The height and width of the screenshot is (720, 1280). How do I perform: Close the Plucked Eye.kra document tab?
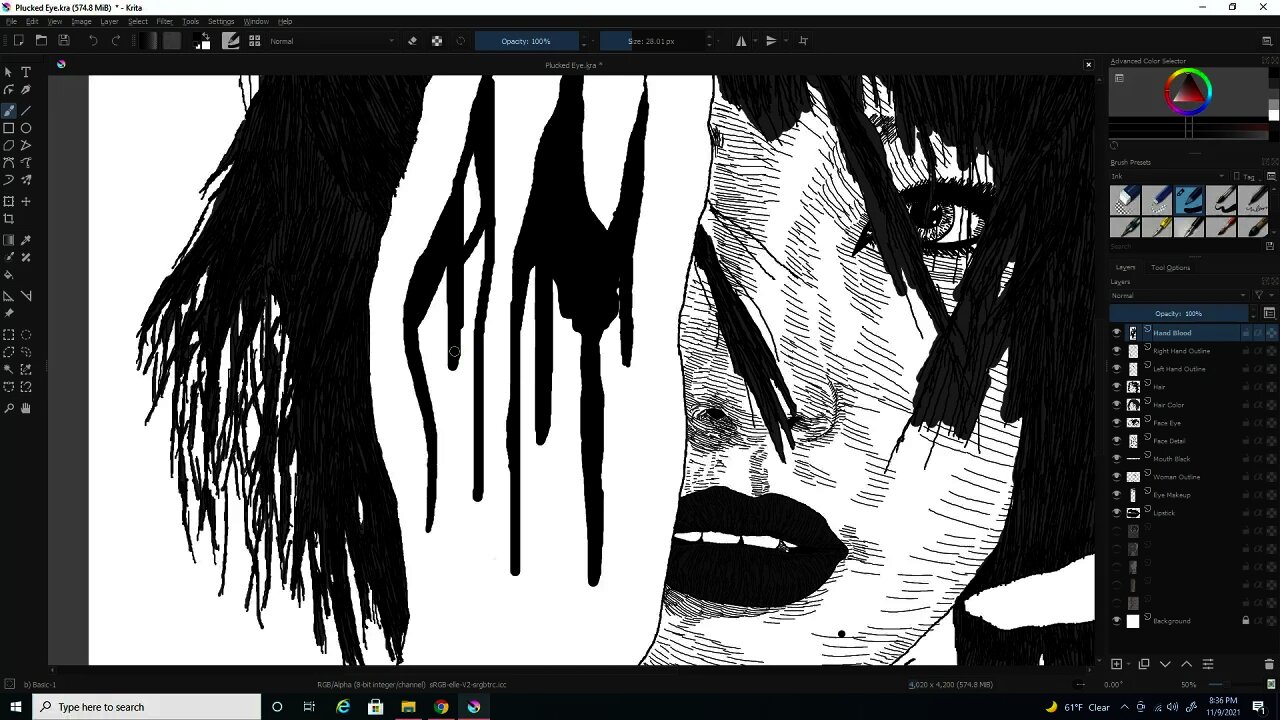[1088, 65]
